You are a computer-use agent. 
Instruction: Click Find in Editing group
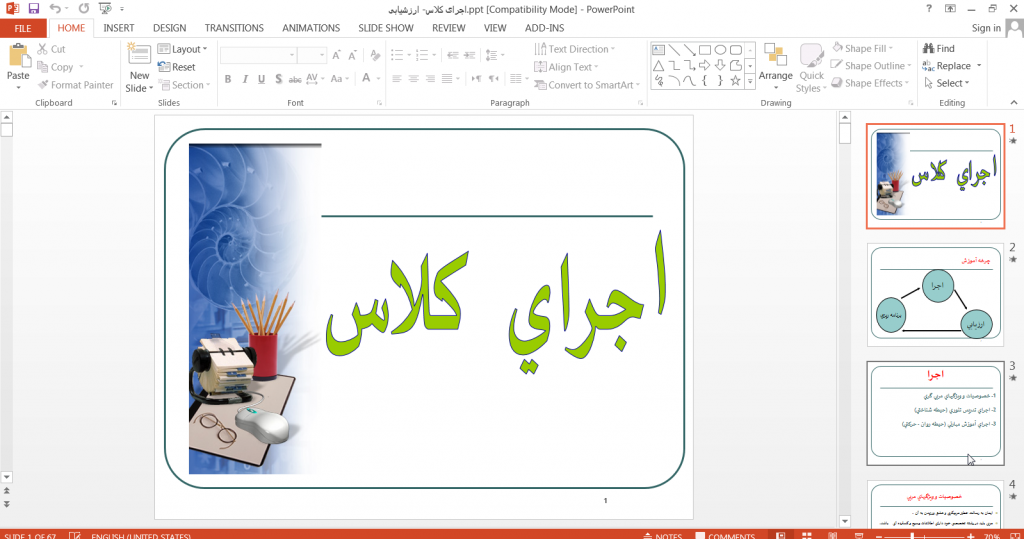pyautogui.click(x=939, y=48)
